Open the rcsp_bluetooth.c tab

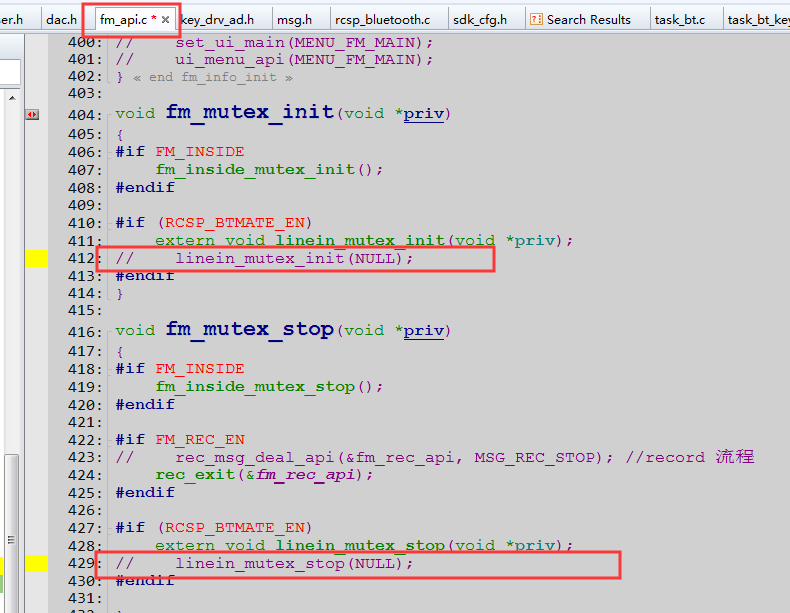(382, 20)
